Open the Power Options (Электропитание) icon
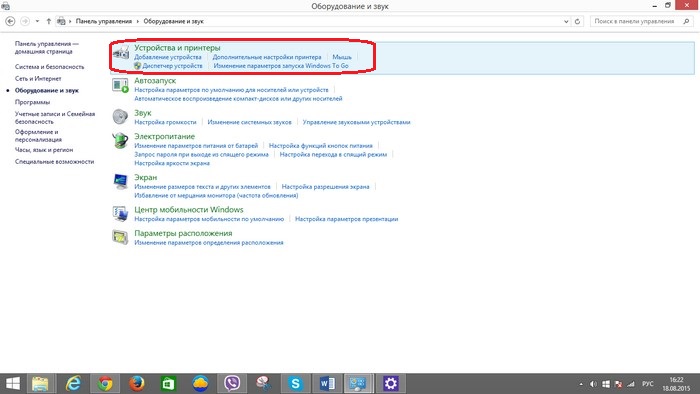This screenshot has width=700, height=394. [x=121, y=141]
